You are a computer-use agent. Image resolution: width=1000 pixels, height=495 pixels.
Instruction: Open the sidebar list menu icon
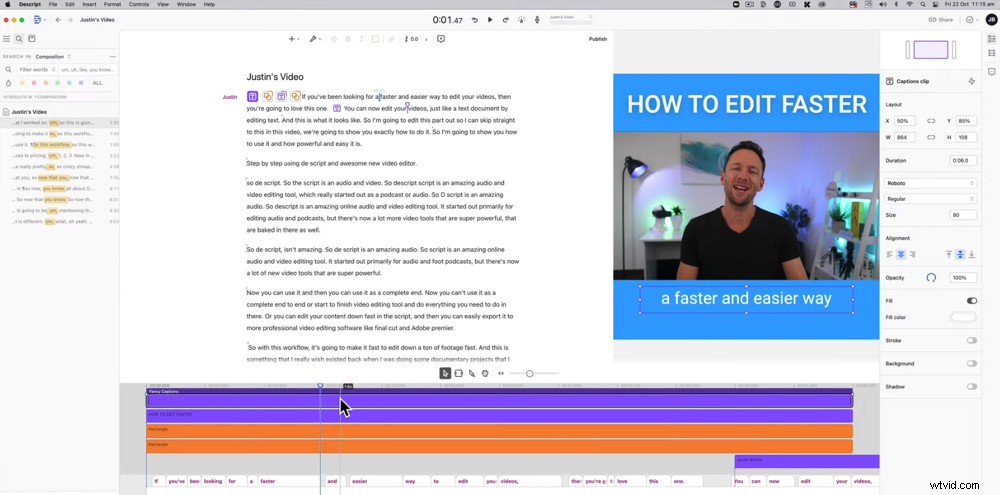click(7, 39)
